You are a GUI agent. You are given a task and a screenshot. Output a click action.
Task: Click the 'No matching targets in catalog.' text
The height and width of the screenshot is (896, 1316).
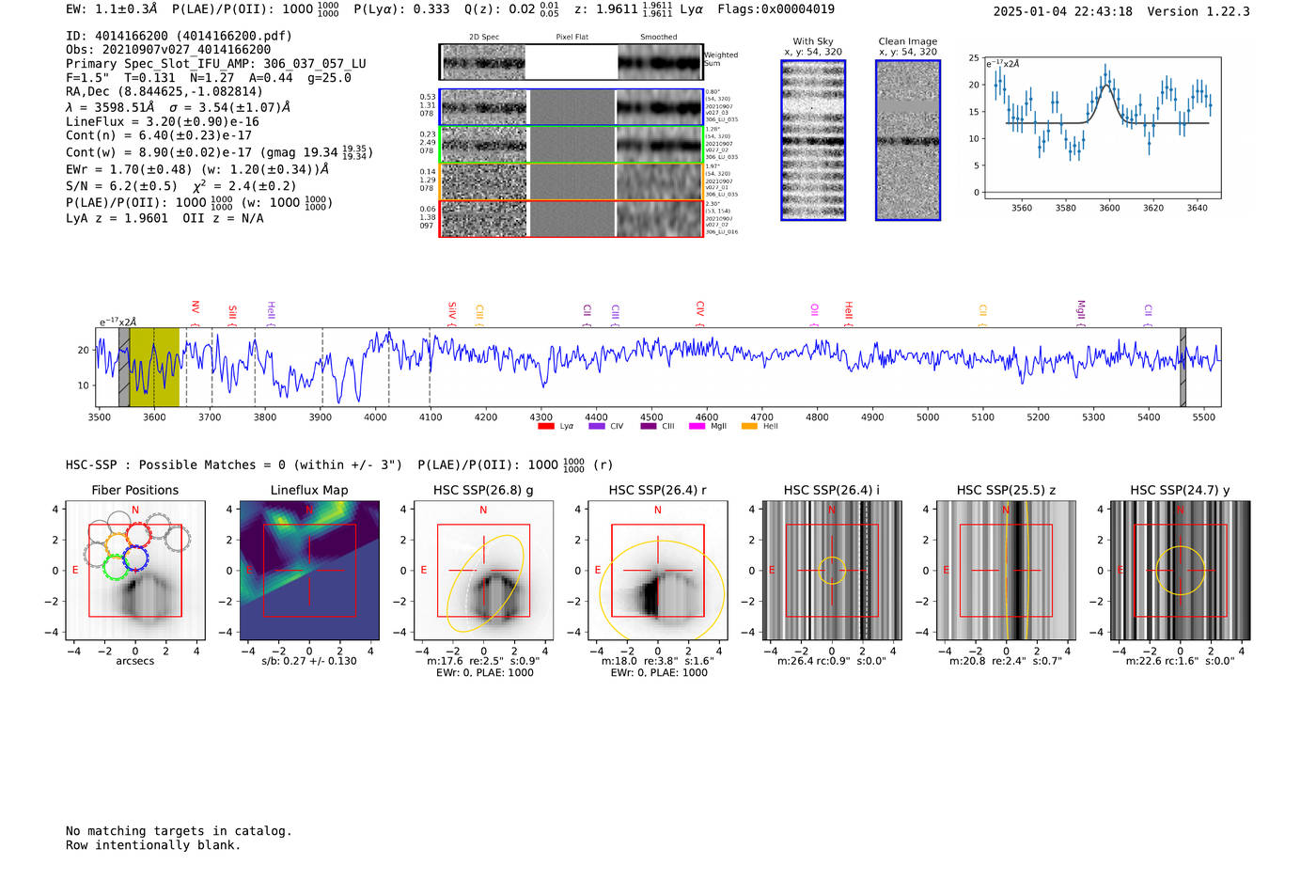pos(179,831)
